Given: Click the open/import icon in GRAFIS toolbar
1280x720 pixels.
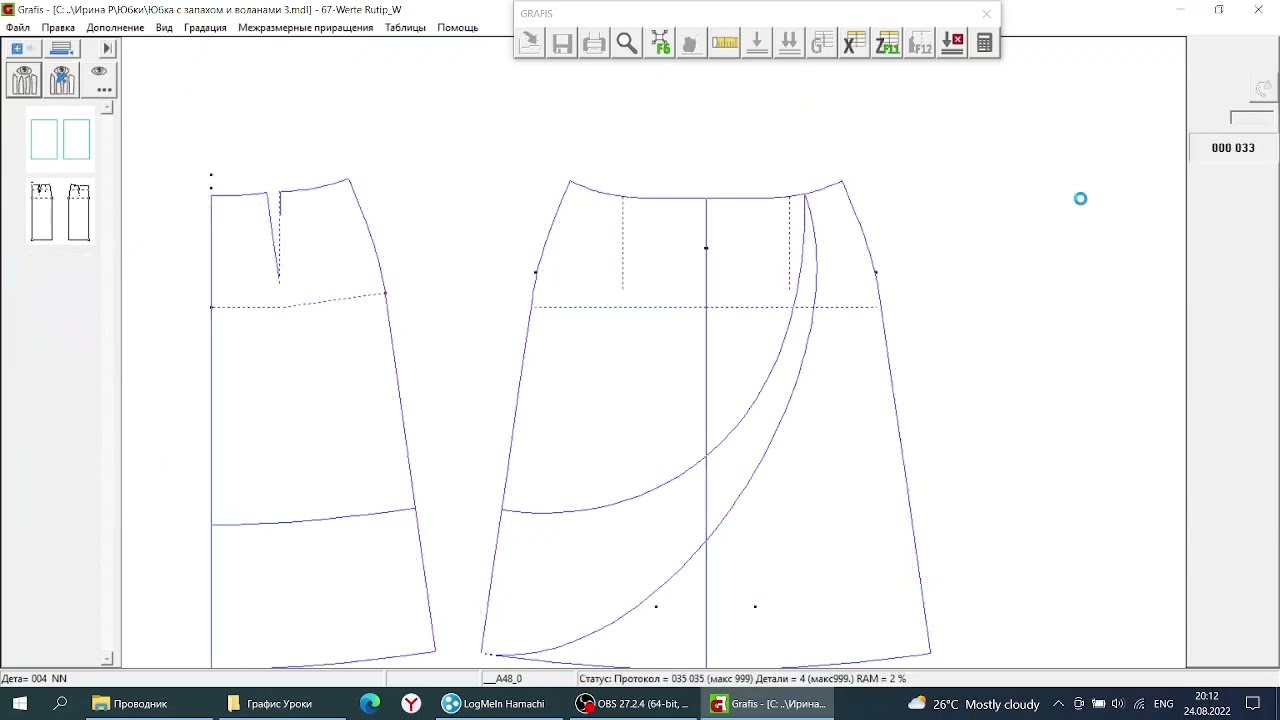Looking at the screenshot, I should [x=530, y=43].
